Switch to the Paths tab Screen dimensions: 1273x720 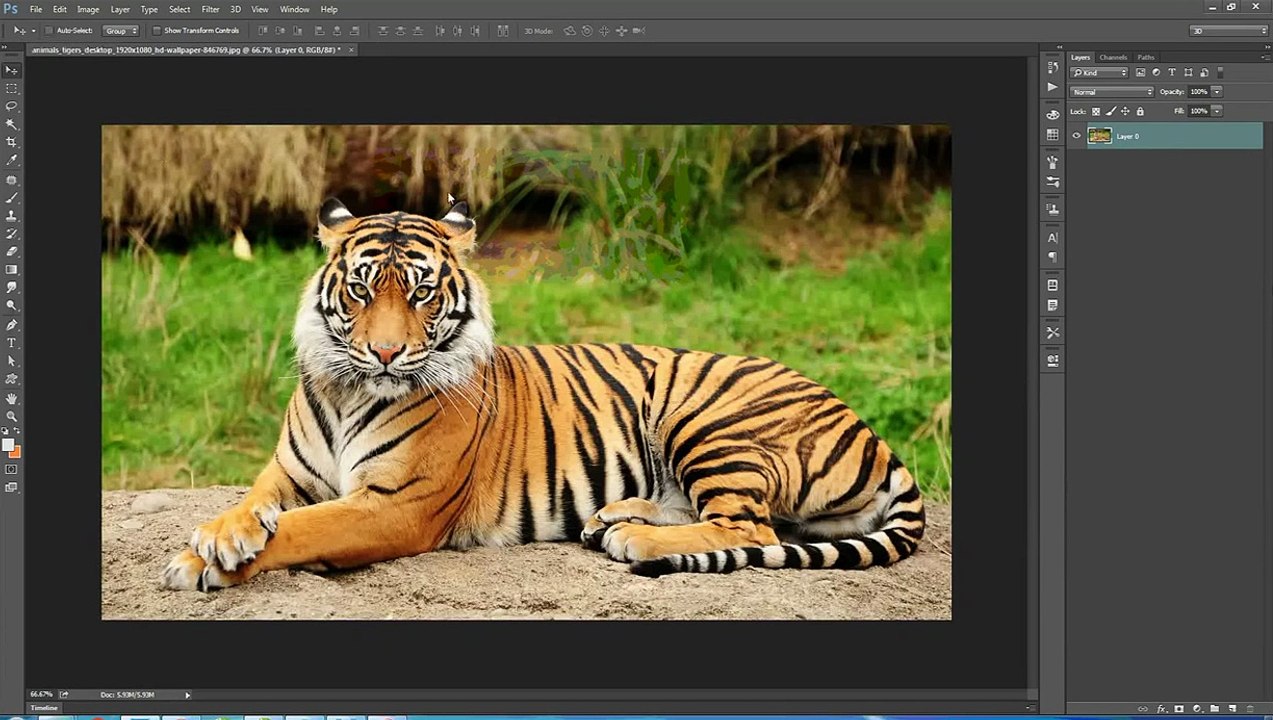click(1146, 57)
